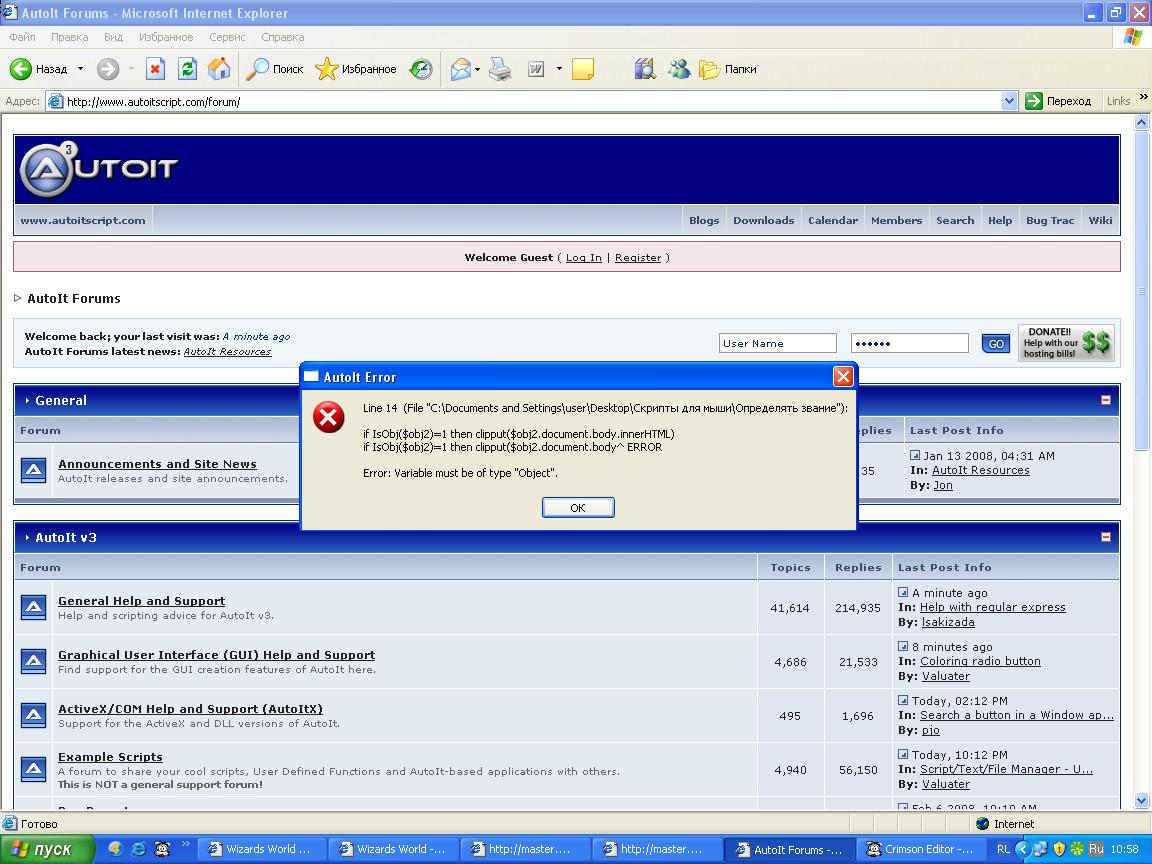Screen dimensions: 1152x864
Task: Stop page loading with the red Stop icon
Action: click(x=156, y=68)
